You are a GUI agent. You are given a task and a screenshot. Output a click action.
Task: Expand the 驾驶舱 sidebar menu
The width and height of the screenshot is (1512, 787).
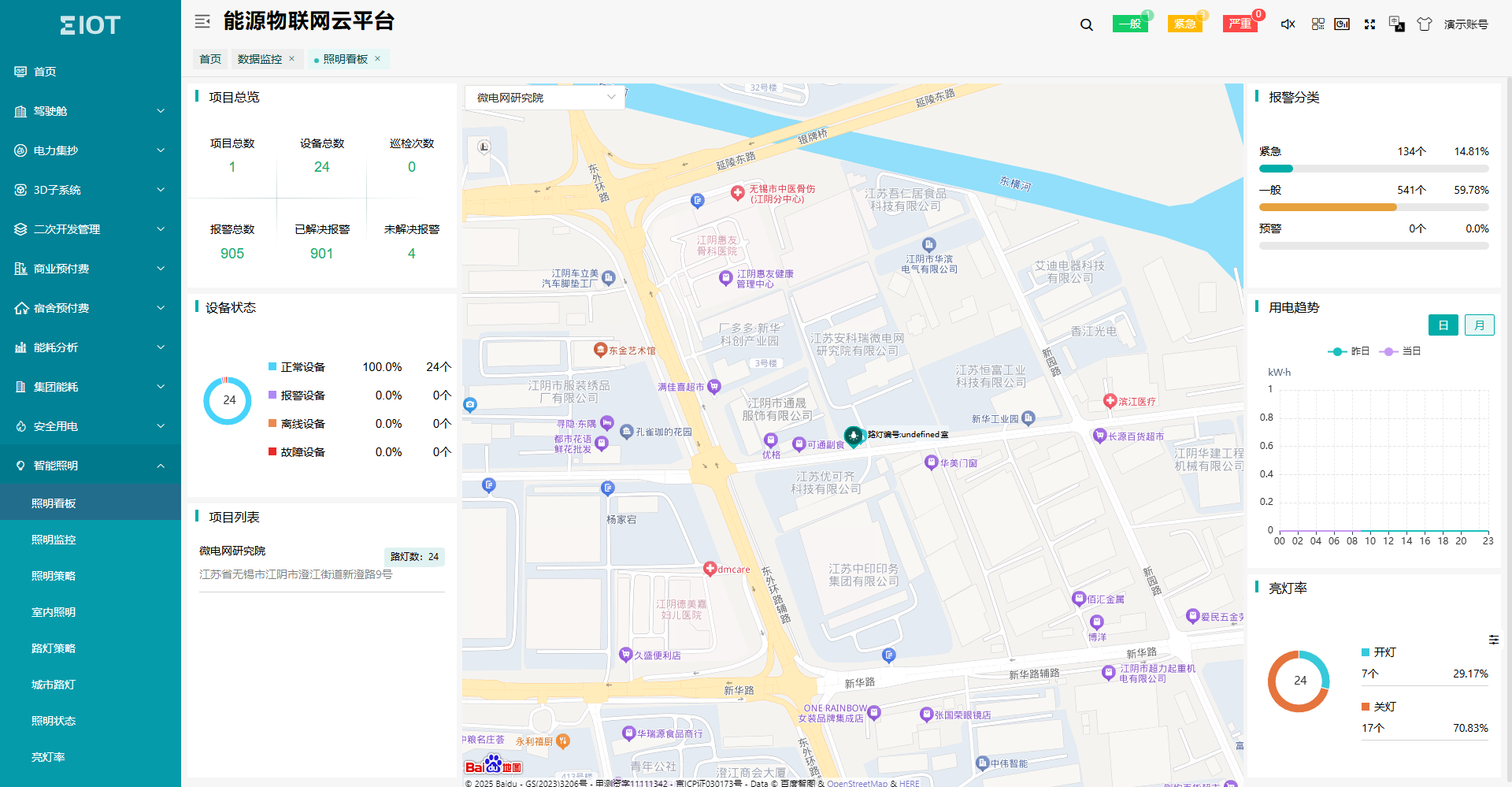point(91,111)
